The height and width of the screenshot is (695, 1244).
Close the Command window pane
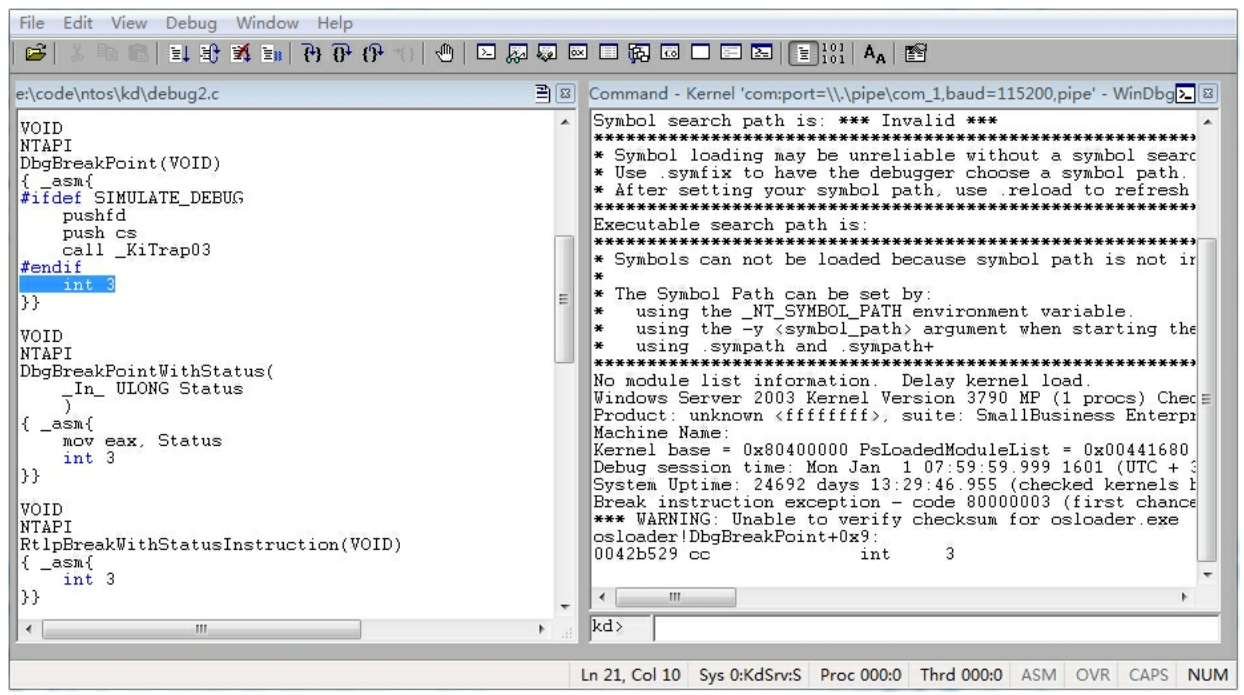coord(1208,94)
